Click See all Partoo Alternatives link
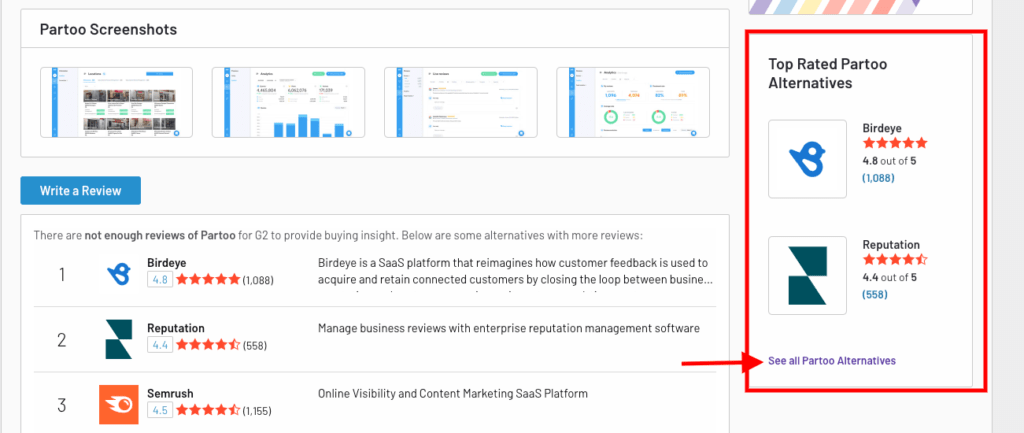The width and height of the screenshot is (1024, 433). pyautogui.click(x=832, y=361)
